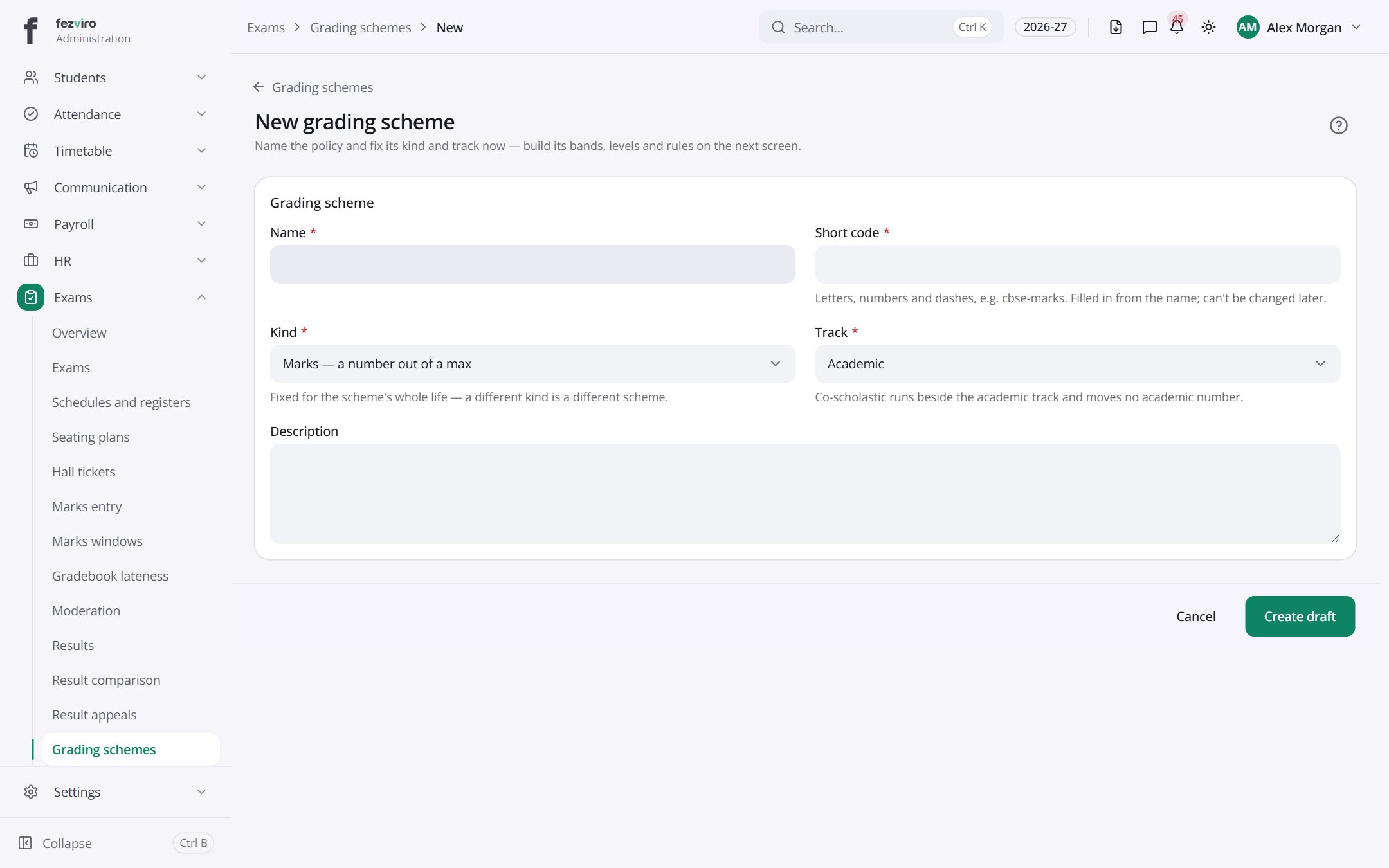Click the Create draft button

pos(1300,617)
